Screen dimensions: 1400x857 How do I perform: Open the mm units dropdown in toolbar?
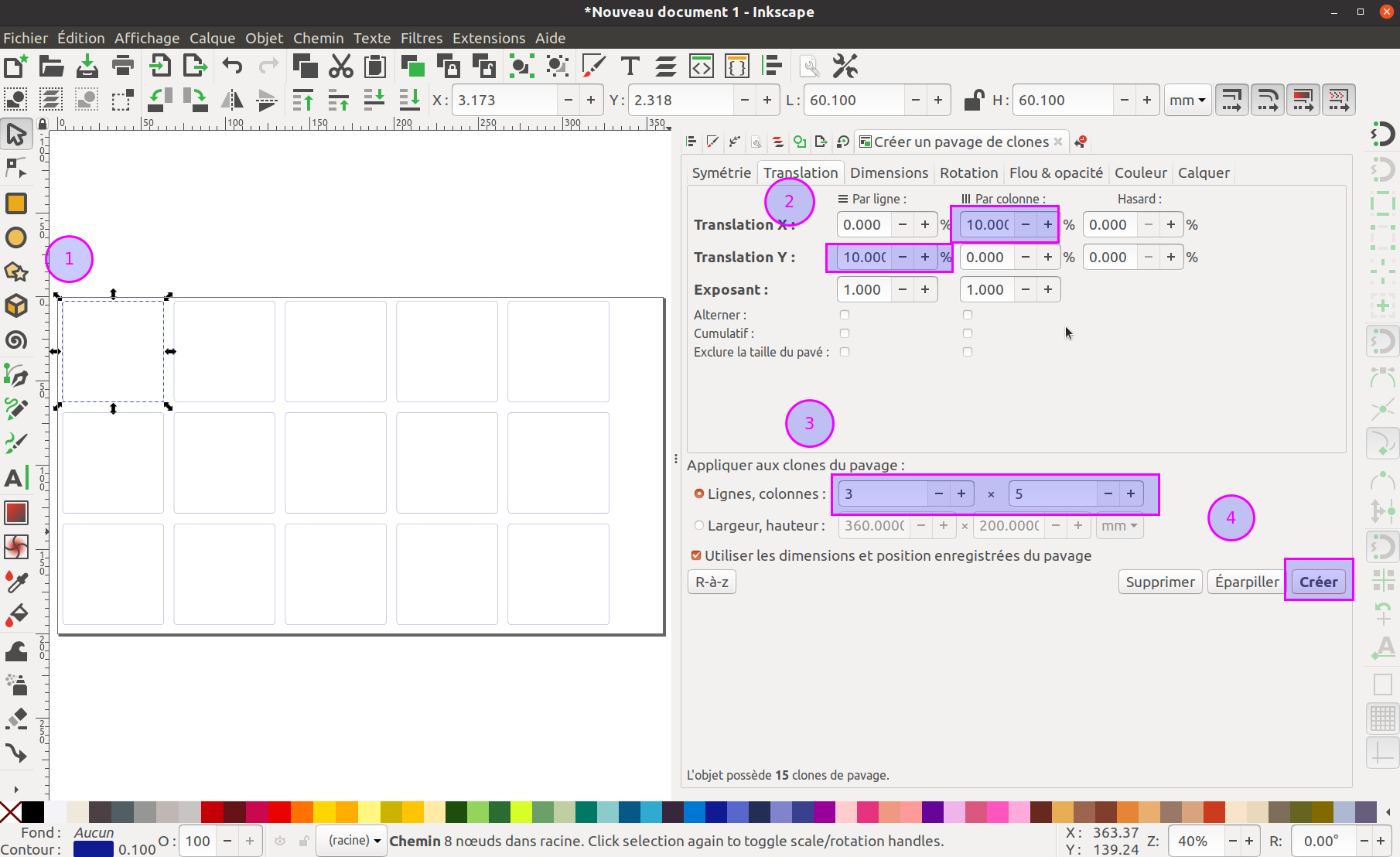pyautogui.click(x=1187, y=100)
